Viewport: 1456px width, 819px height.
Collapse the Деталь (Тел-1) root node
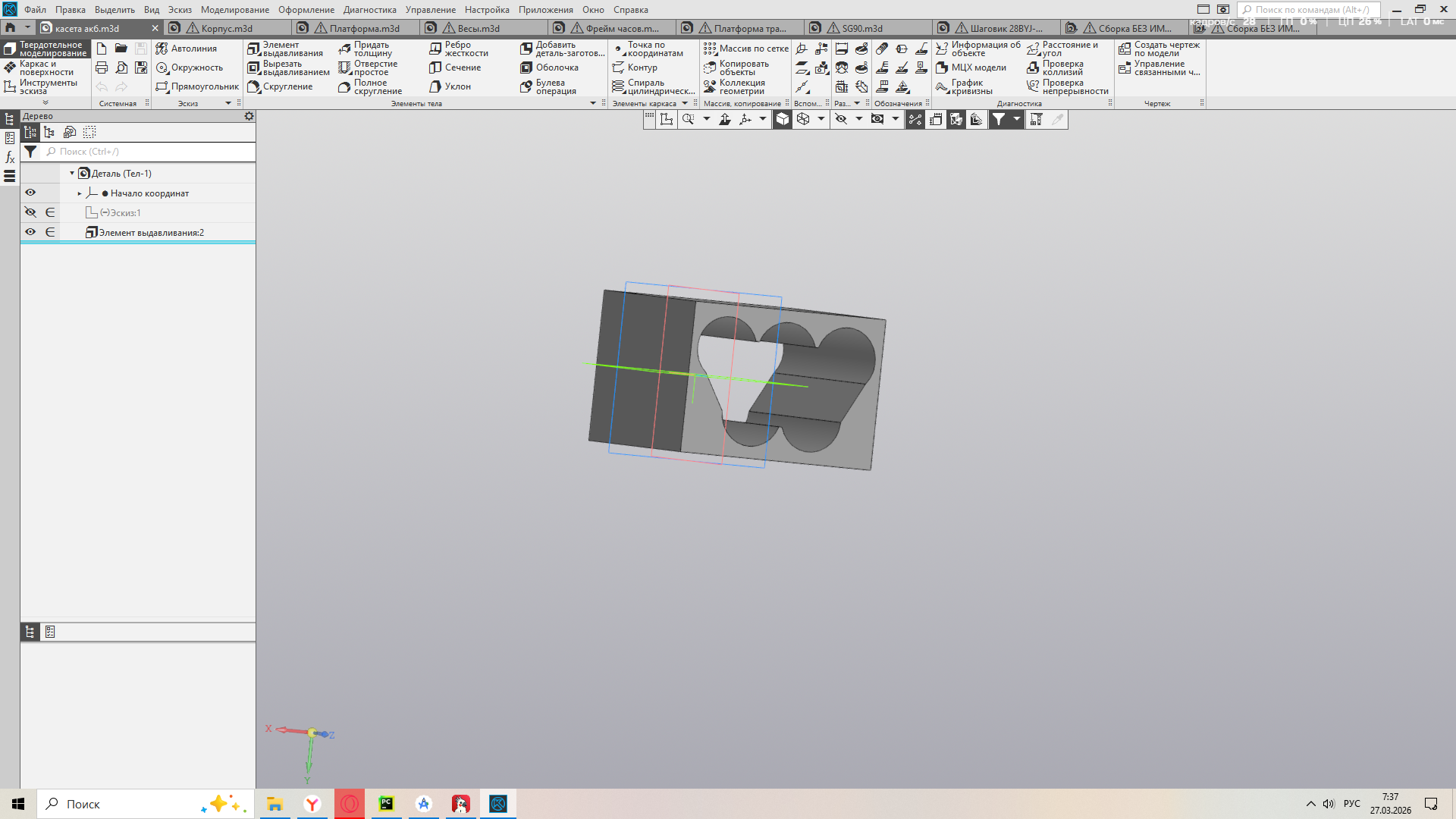point(72,174)
